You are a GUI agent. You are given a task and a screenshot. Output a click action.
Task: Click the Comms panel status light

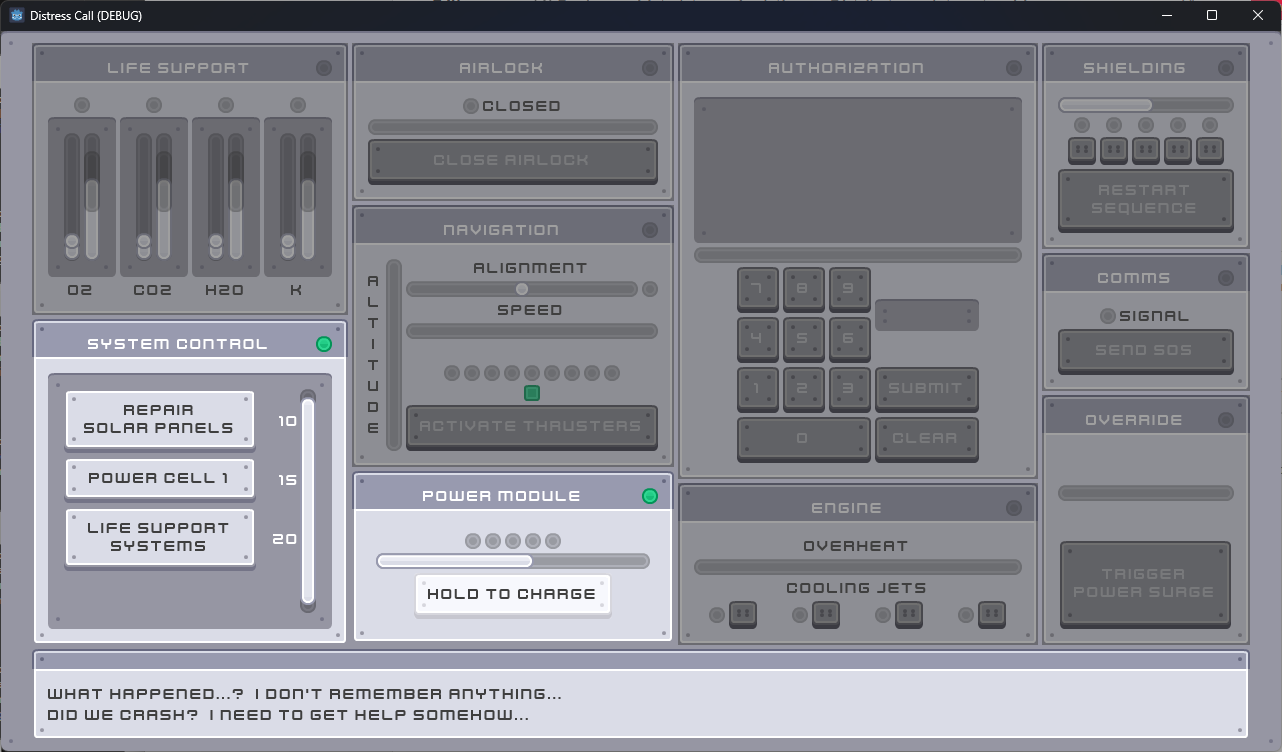point(1226,278)
